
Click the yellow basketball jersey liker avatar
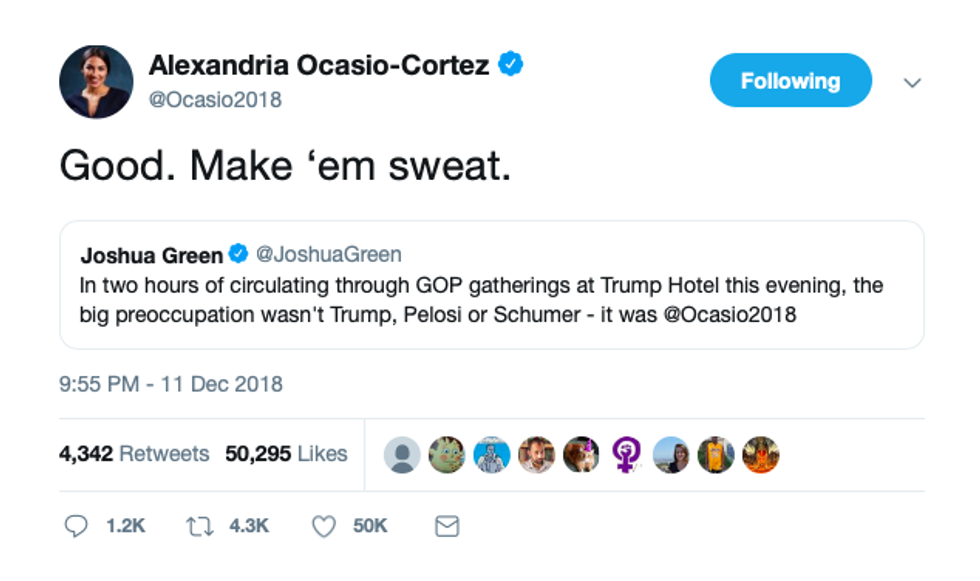point(715,455)
